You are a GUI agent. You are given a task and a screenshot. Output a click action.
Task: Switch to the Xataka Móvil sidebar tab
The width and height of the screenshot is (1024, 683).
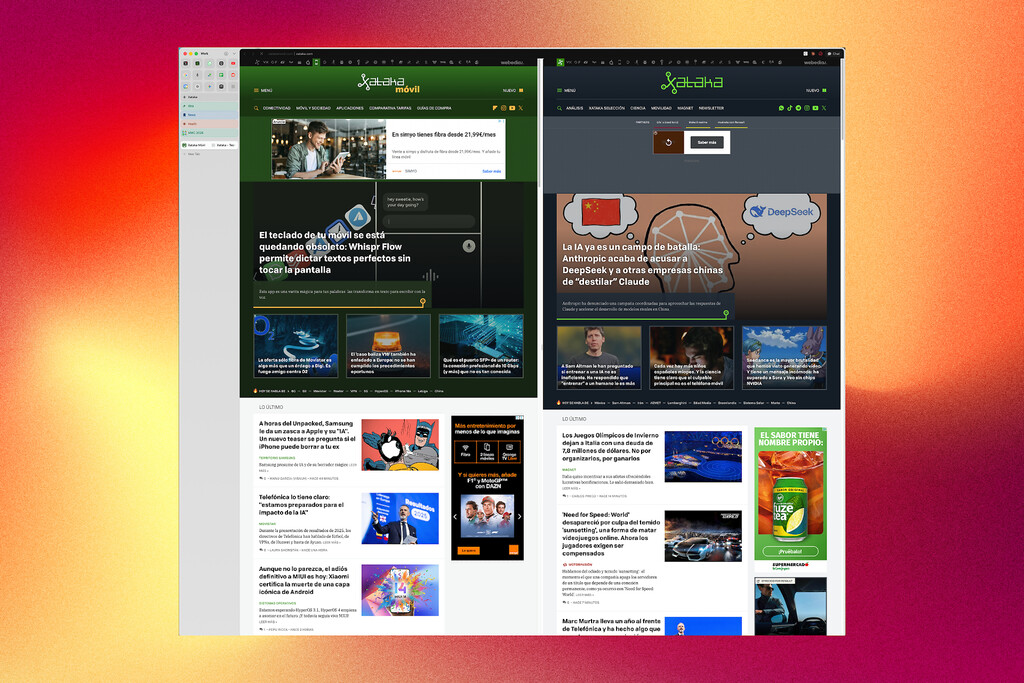point(194,145)
